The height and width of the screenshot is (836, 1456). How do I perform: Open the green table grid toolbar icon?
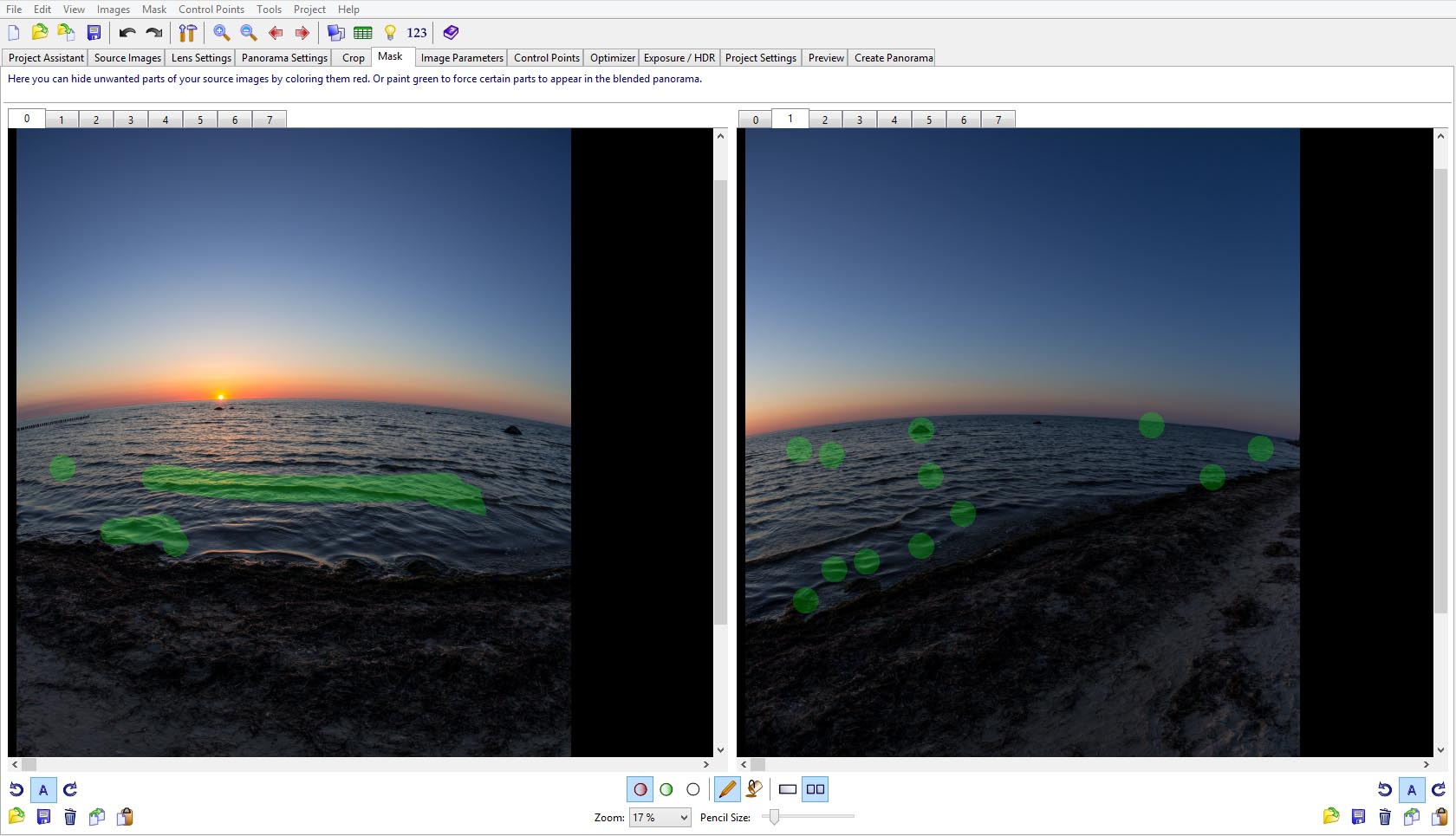tap(363, 33)
